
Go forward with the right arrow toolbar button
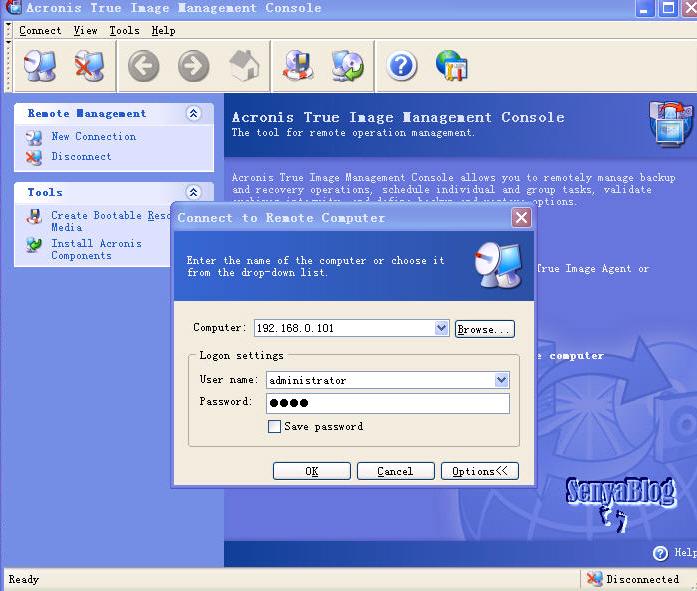coord(194,66)
